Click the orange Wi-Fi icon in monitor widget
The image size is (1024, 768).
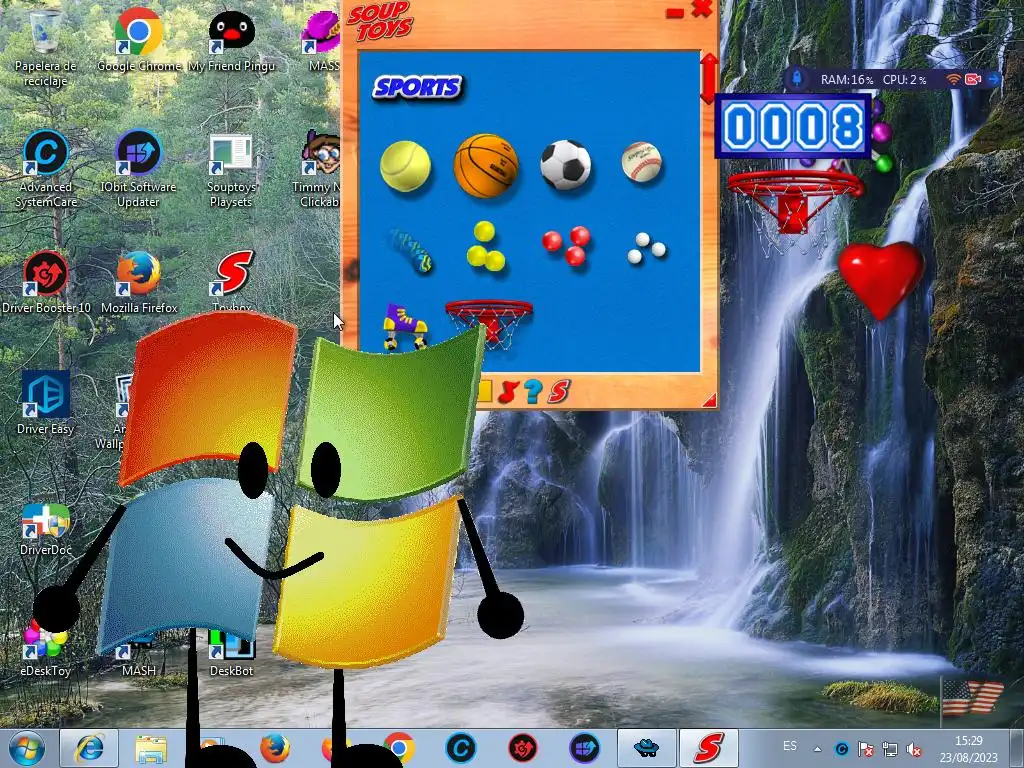tap(954, 79)
